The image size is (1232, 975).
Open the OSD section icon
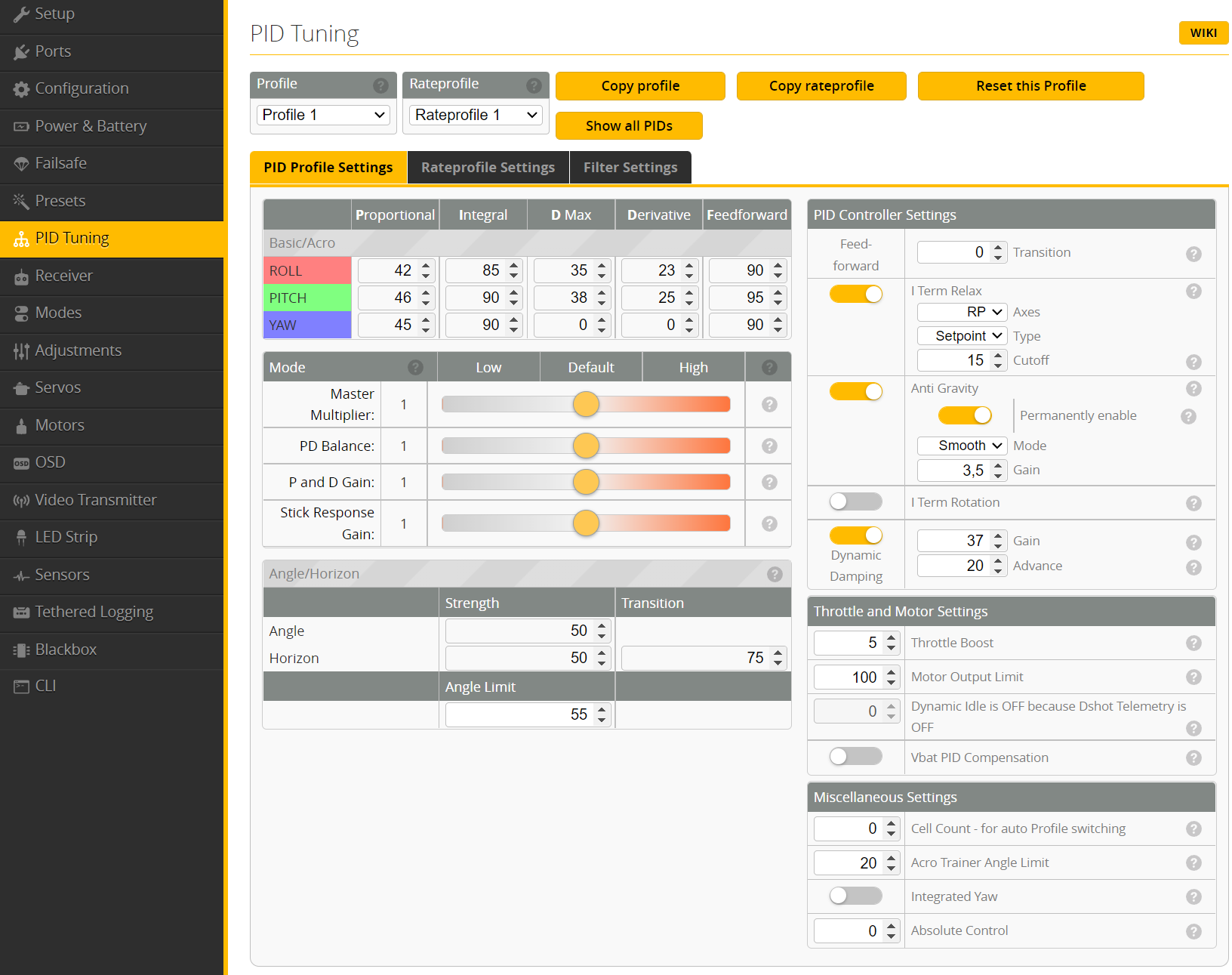click(x=21, y=463)
